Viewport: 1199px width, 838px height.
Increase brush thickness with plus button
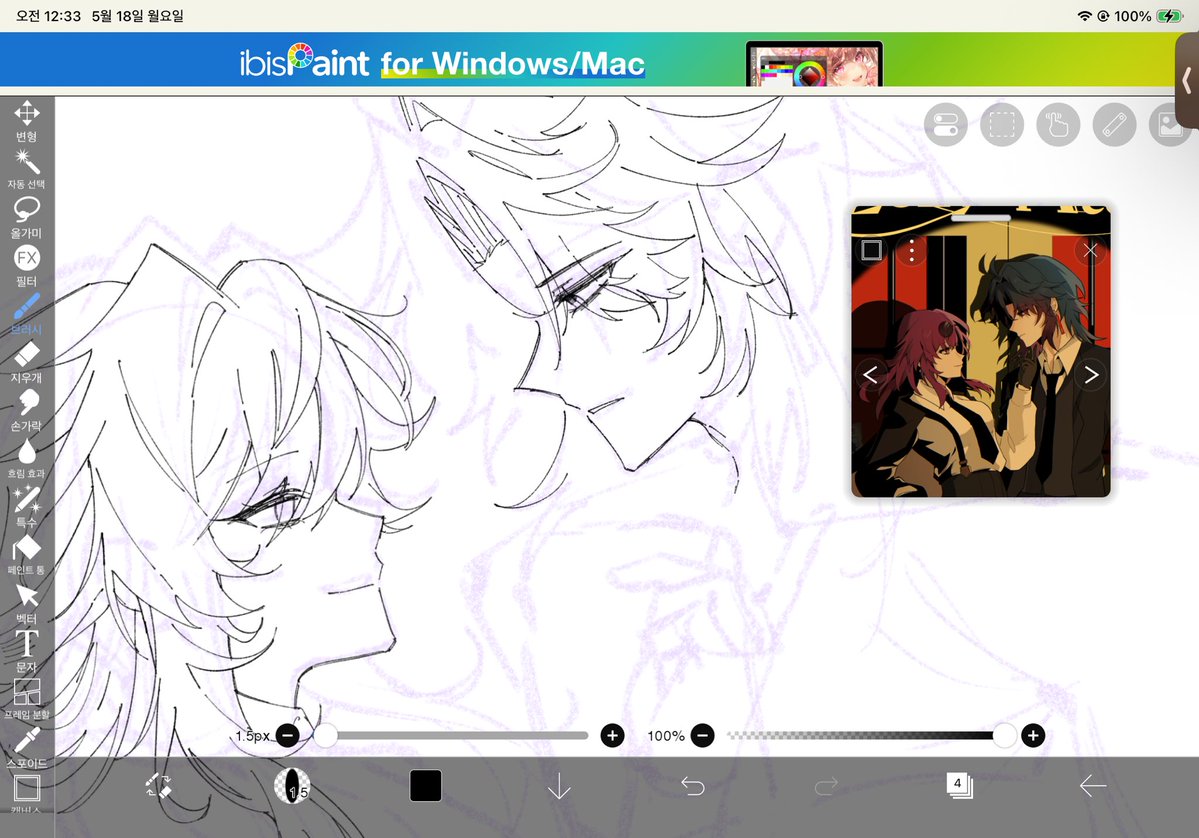tap(612, 736)
